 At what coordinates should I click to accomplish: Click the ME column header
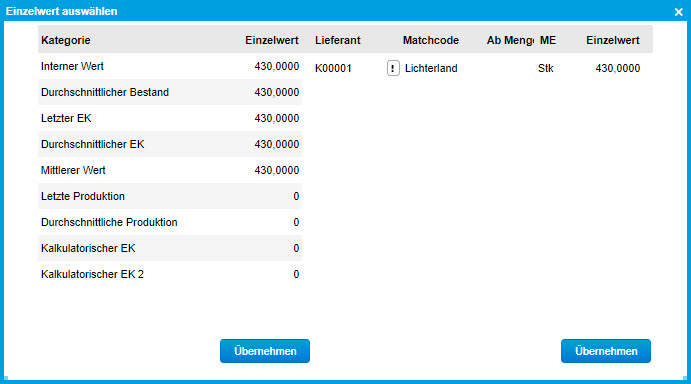point(548,40)
